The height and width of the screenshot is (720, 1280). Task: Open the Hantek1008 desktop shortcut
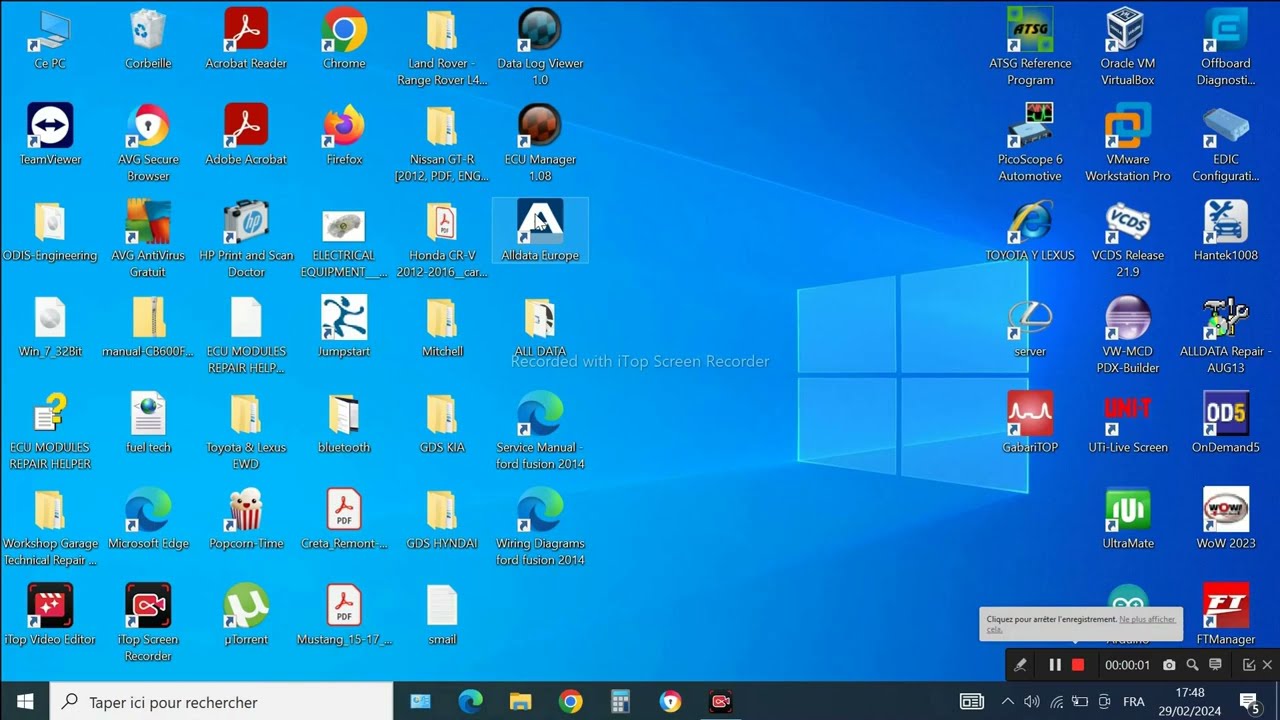click(x=1226, y=231)
